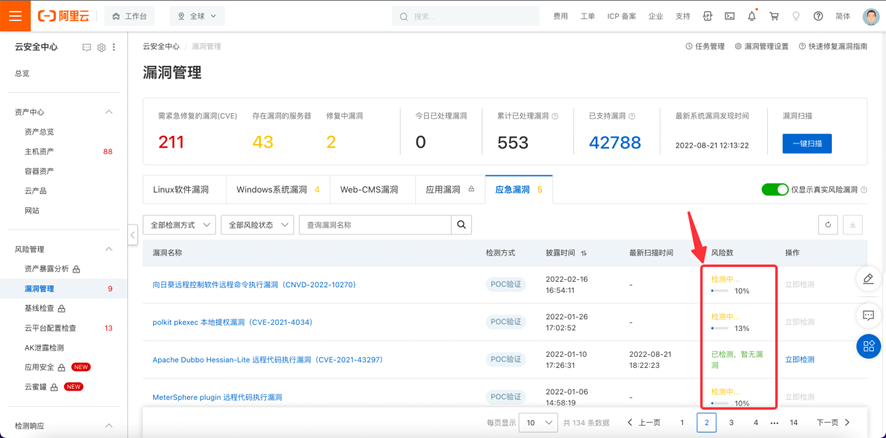Click the 13% progress bar for polkit row
The image size is (886, 438).
(720, 328)
